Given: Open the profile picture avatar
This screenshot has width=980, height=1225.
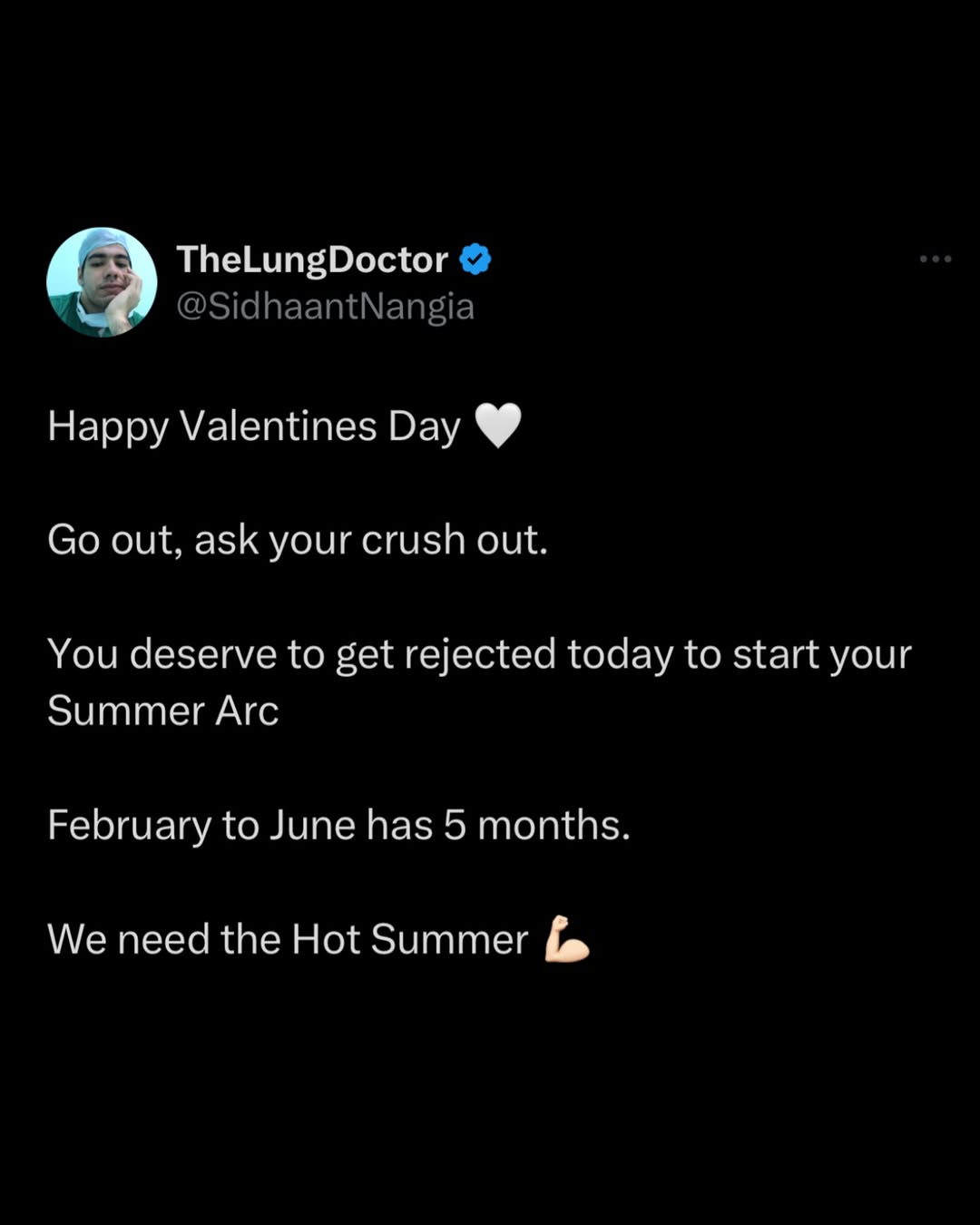Looking at the screenshot, I should pyautogui.click(x=102, y=282).
